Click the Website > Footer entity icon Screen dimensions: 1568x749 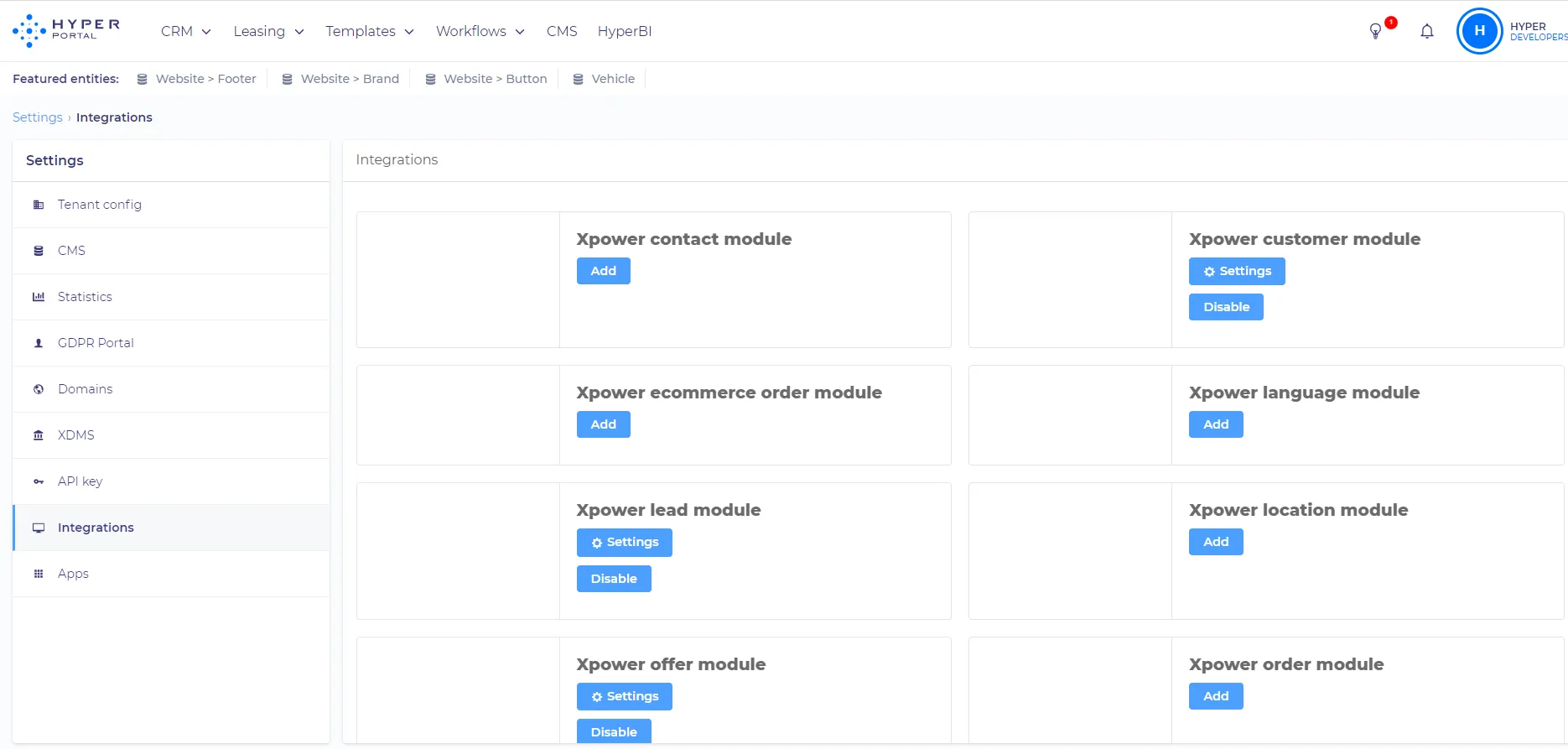(143, 79)
